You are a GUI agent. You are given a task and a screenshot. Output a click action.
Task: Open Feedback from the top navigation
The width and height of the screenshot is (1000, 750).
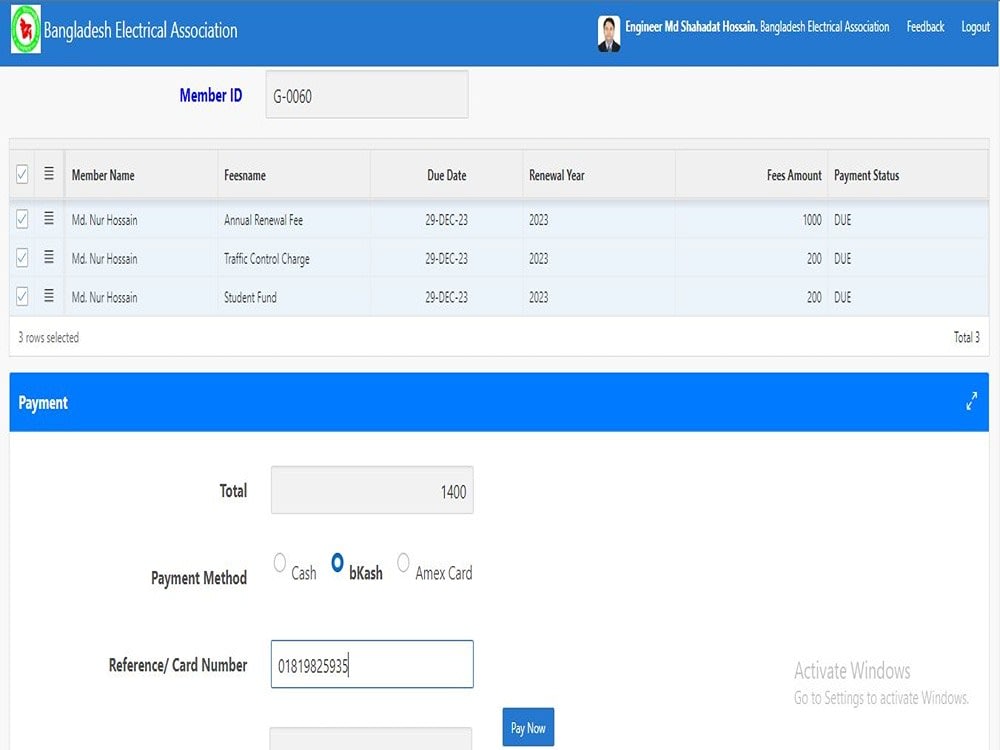pos(925,26)
